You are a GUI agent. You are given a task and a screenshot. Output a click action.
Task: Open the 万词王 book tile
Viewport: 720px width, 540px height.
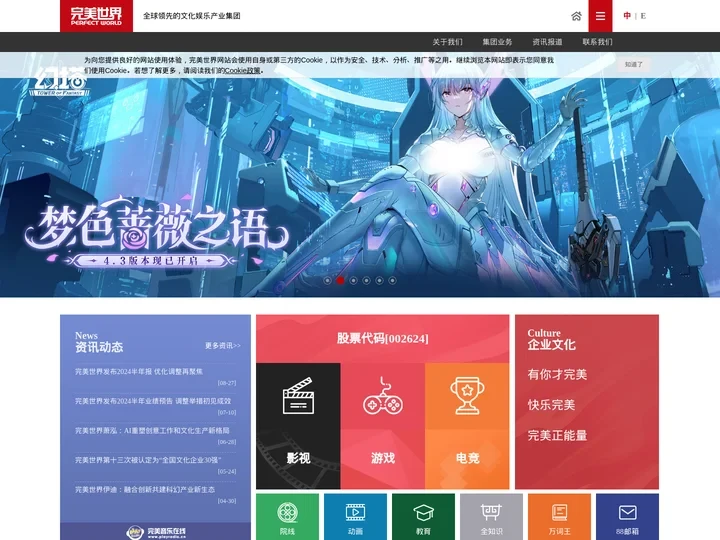[559, 517]
